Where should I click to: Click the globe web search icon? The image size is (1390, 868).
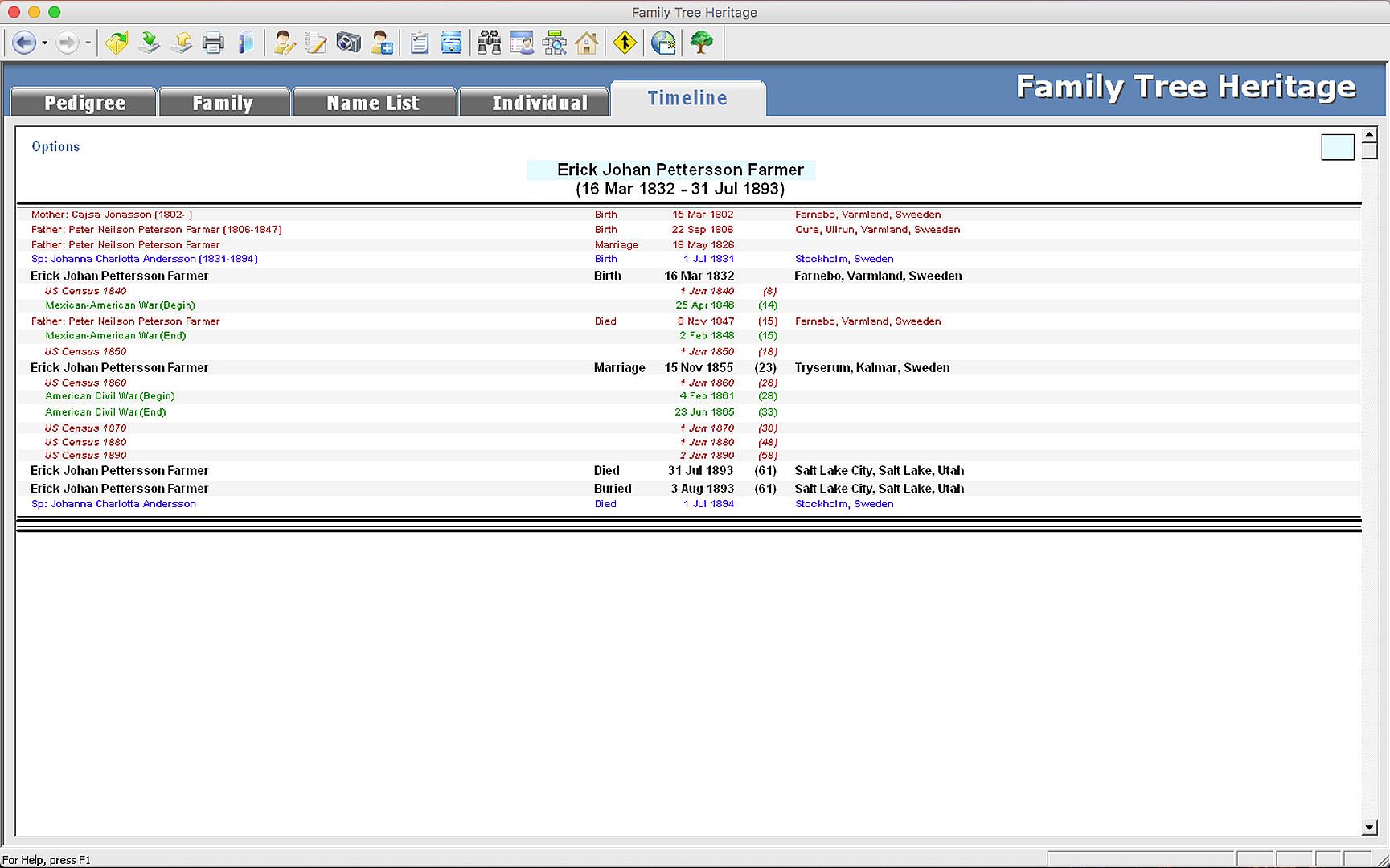[663, 43]
